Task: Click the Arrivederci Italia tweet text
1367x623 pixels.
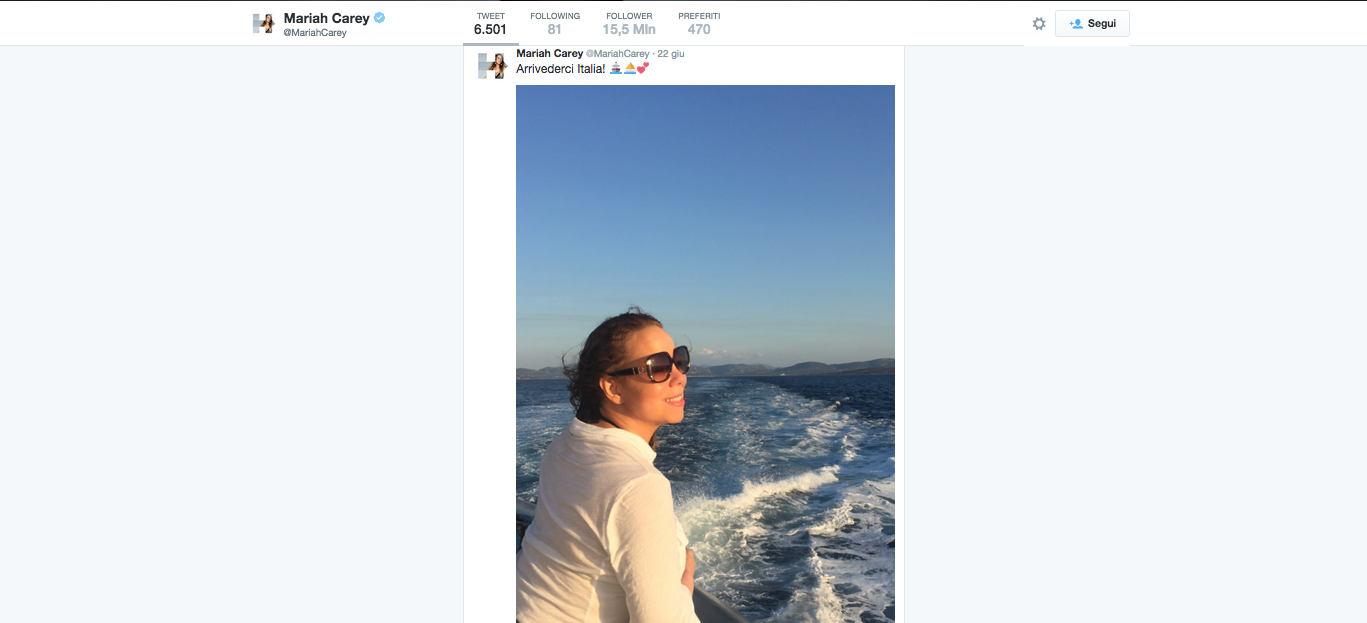Action: [x=558, y=70]
